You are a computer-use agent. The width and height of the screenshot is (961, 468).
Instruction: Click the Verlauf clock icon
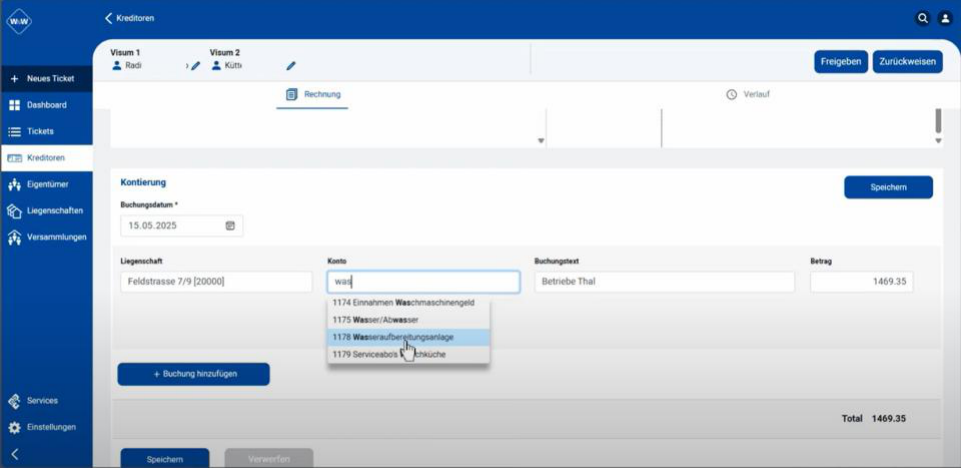731,95
